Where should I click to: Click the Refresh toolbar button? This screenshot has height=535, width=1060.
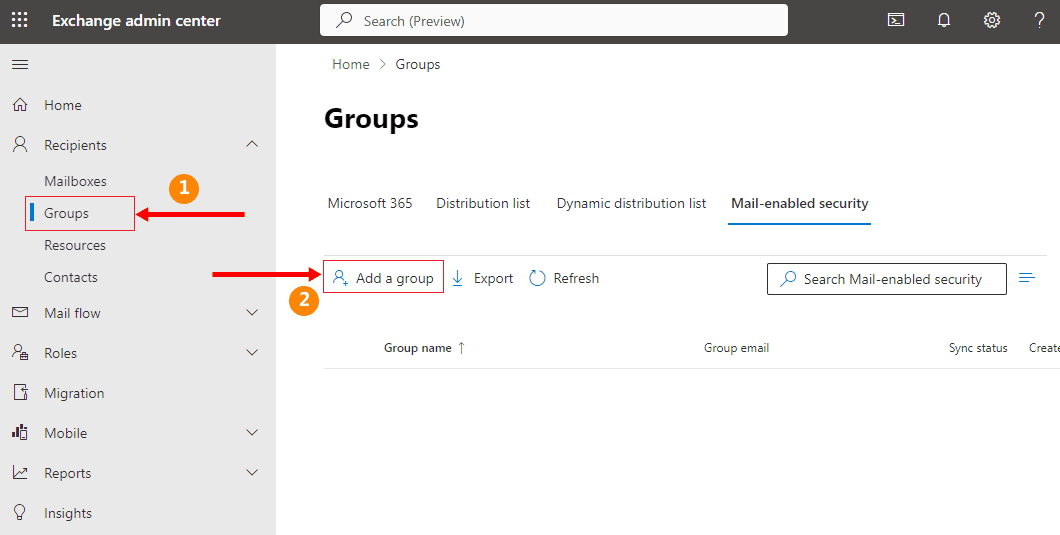(564, 278)
